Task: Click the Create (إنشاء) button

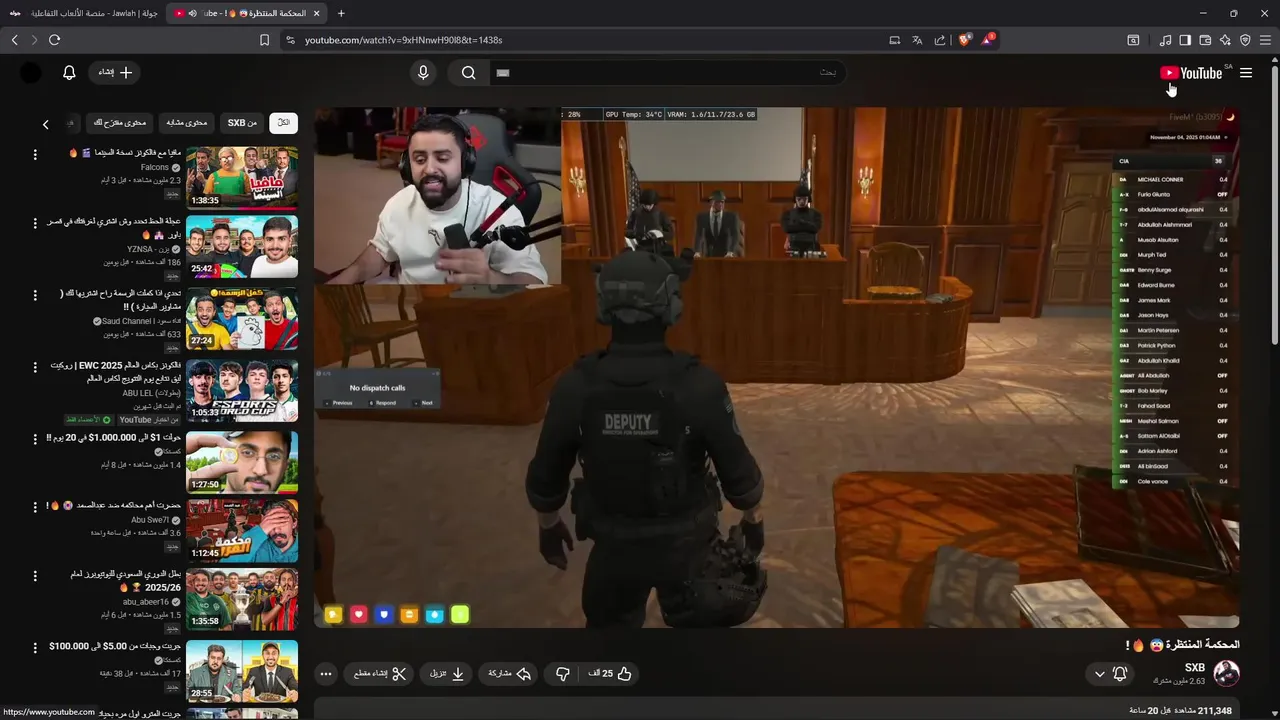Action: click(x=115, y=72)
